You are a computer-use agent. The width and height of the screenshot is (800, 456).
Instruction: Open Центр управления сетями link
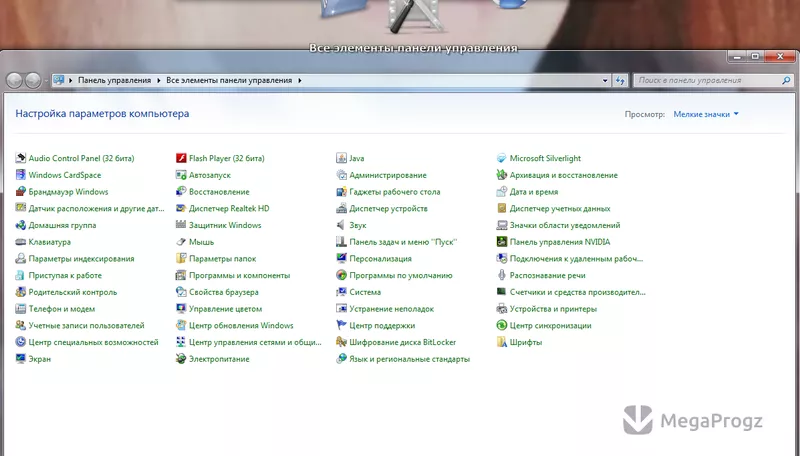[x=255, y=342]
